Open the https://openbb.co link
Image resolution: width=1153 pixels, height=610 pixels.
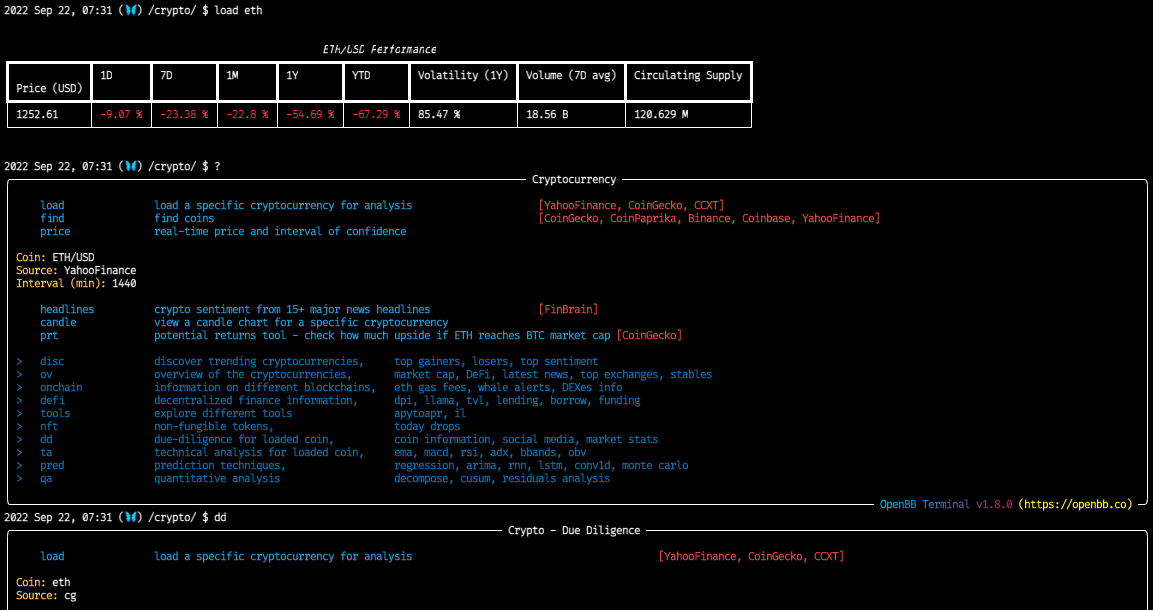tap(1078, 504)
